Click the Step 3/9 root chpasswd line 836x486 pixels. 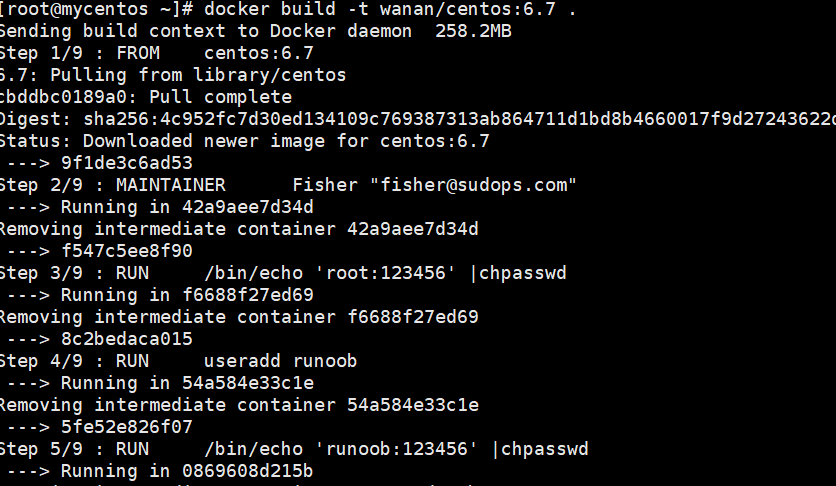point(283,273)
